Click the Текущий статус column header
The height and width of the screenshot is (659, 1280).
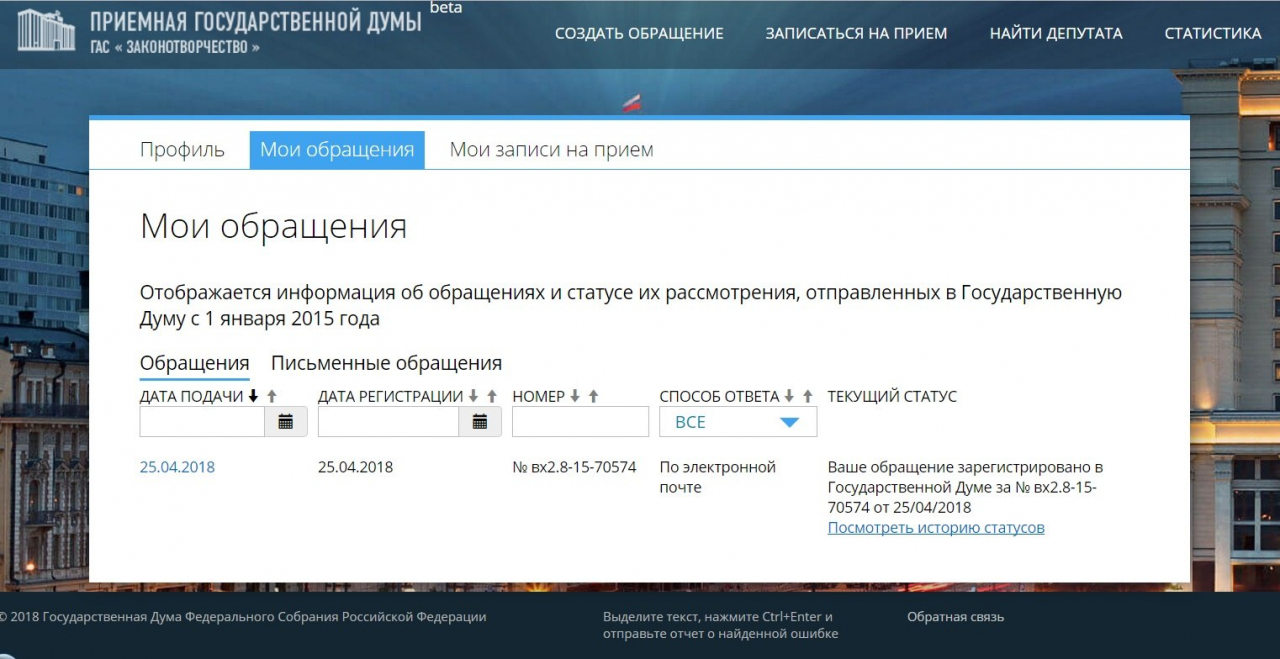(892, 396)
